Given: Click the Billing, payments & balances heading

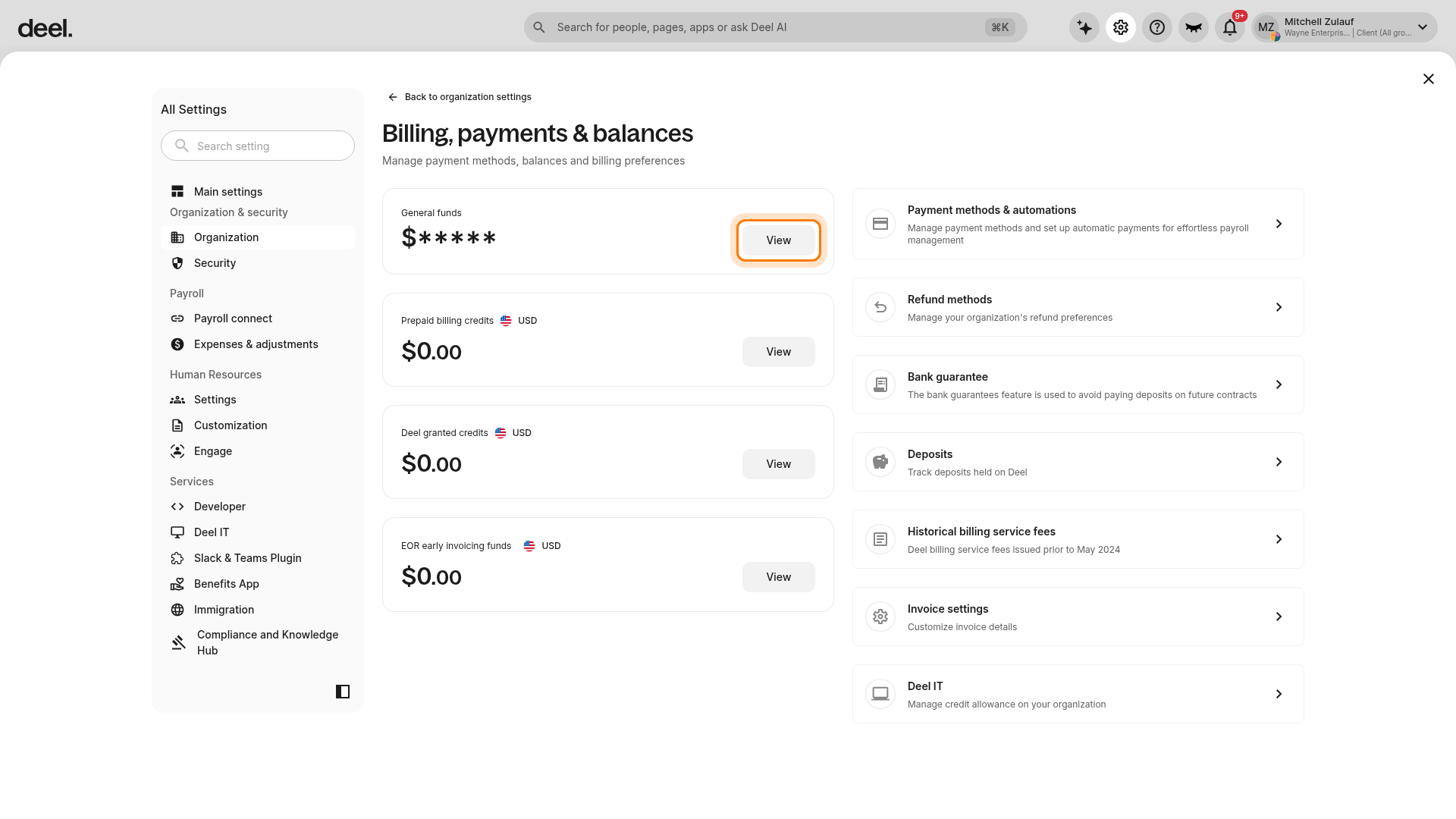Looking at the screenshot, I should pos(538,133).
